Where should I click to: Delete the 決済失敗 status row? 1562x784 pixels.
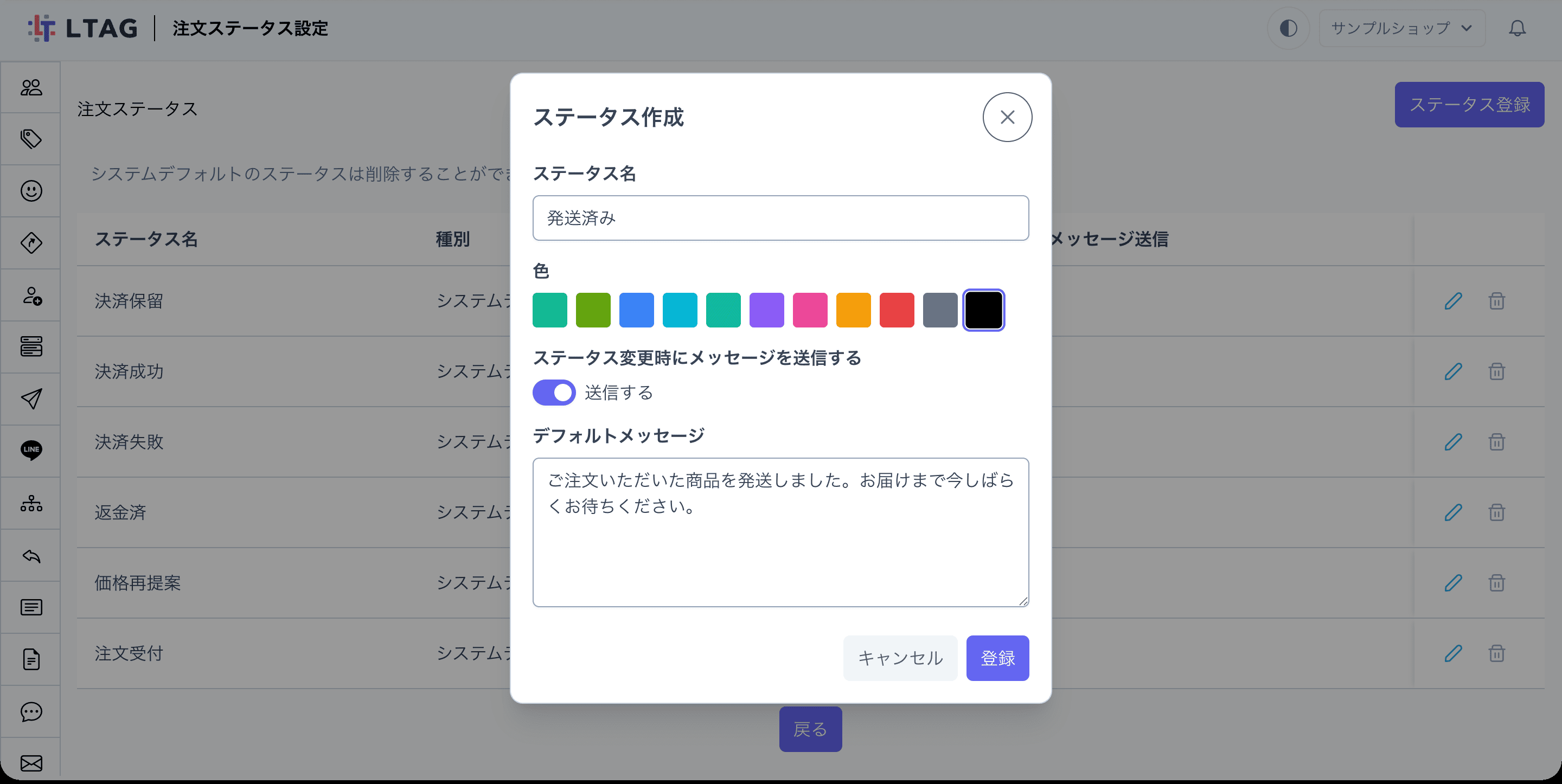(x=1496, y=441)
